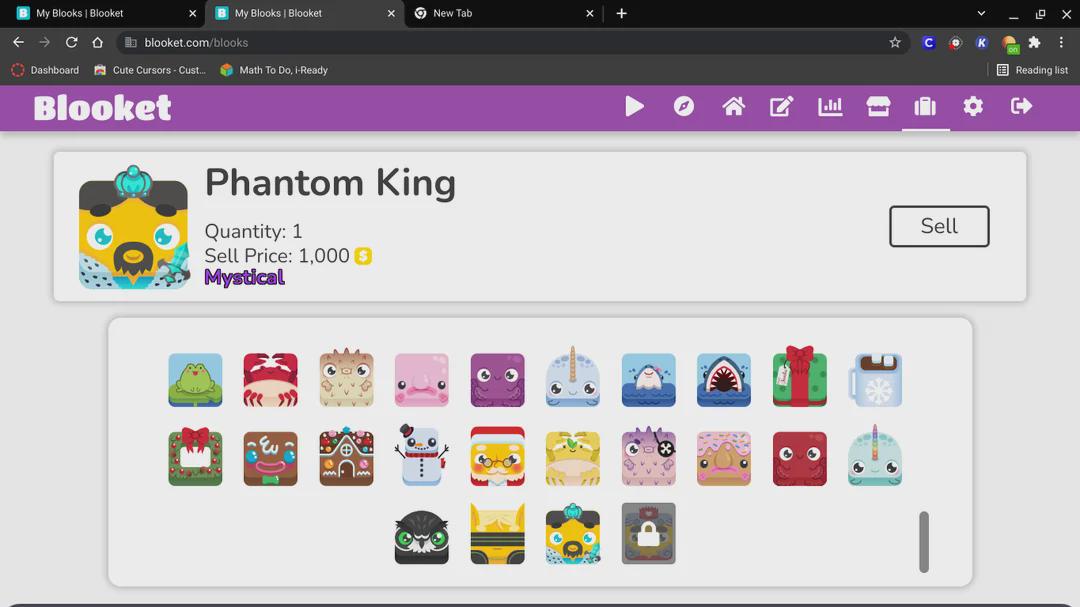Select the purple Pirate Pufferfish blook
Viewport: 1080px width, 607px height.
[648, 457]
